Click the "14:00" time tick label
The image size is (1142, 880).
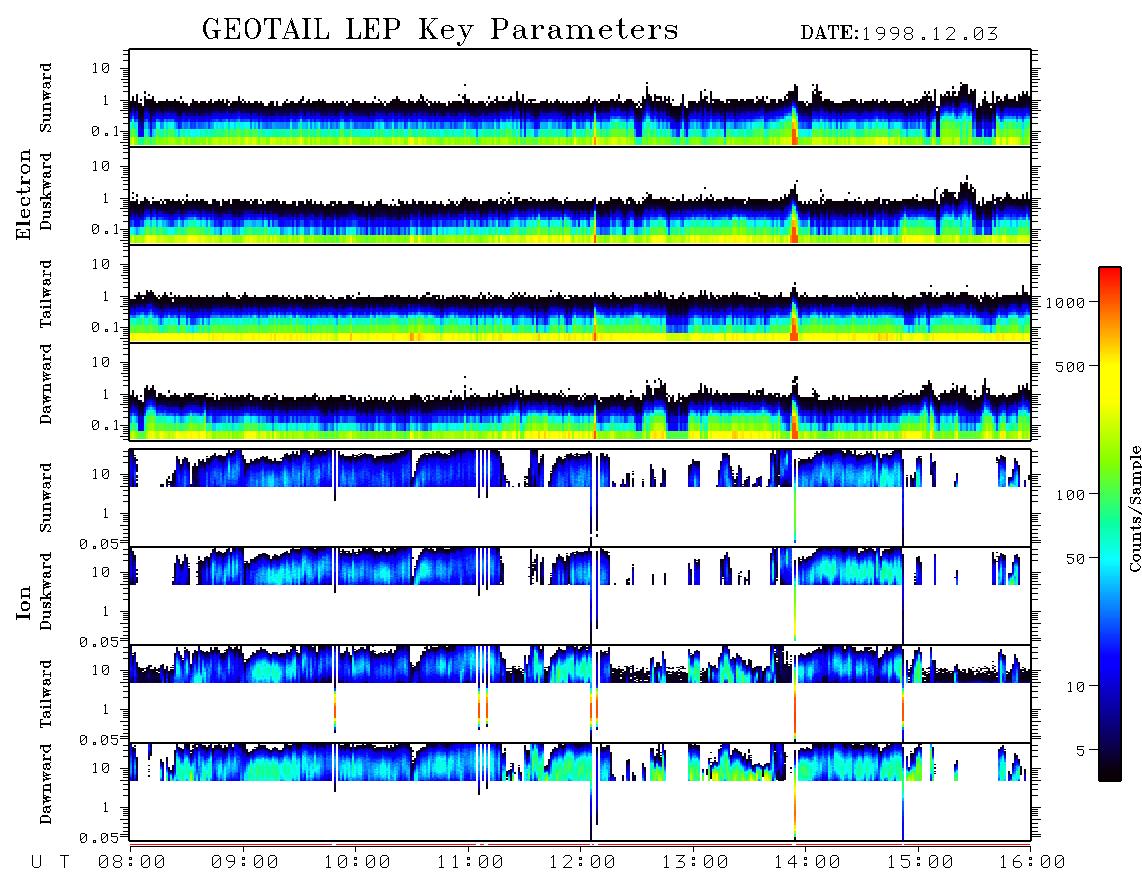(807, 863)
